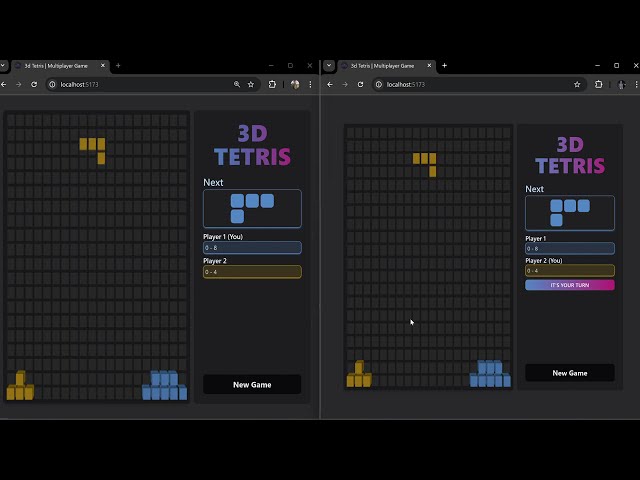Open extensions puzzle icon in right window

[598, 84]
